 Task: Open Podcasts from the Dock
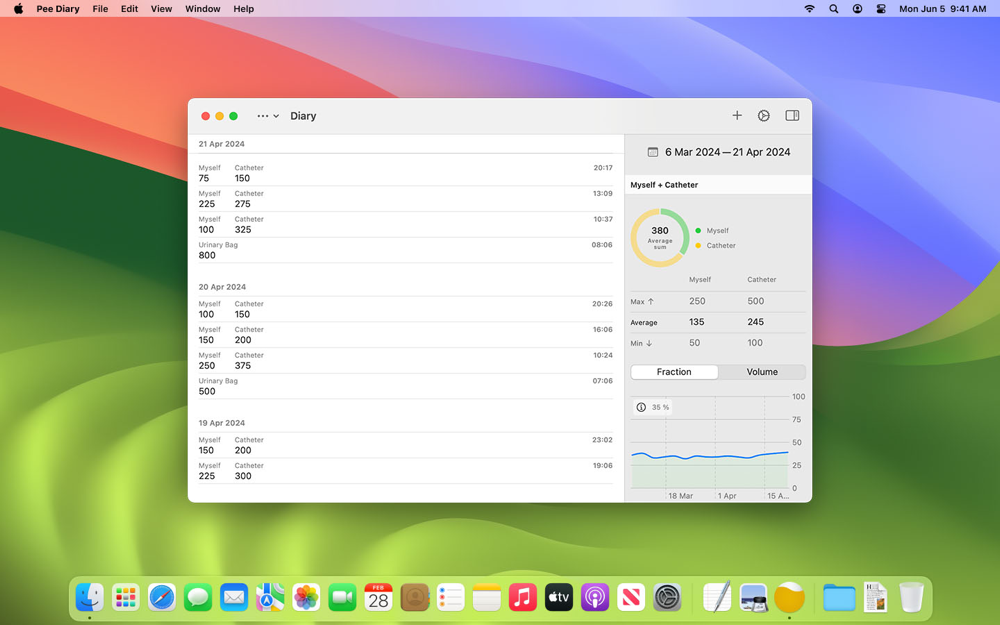coord(595,598)
